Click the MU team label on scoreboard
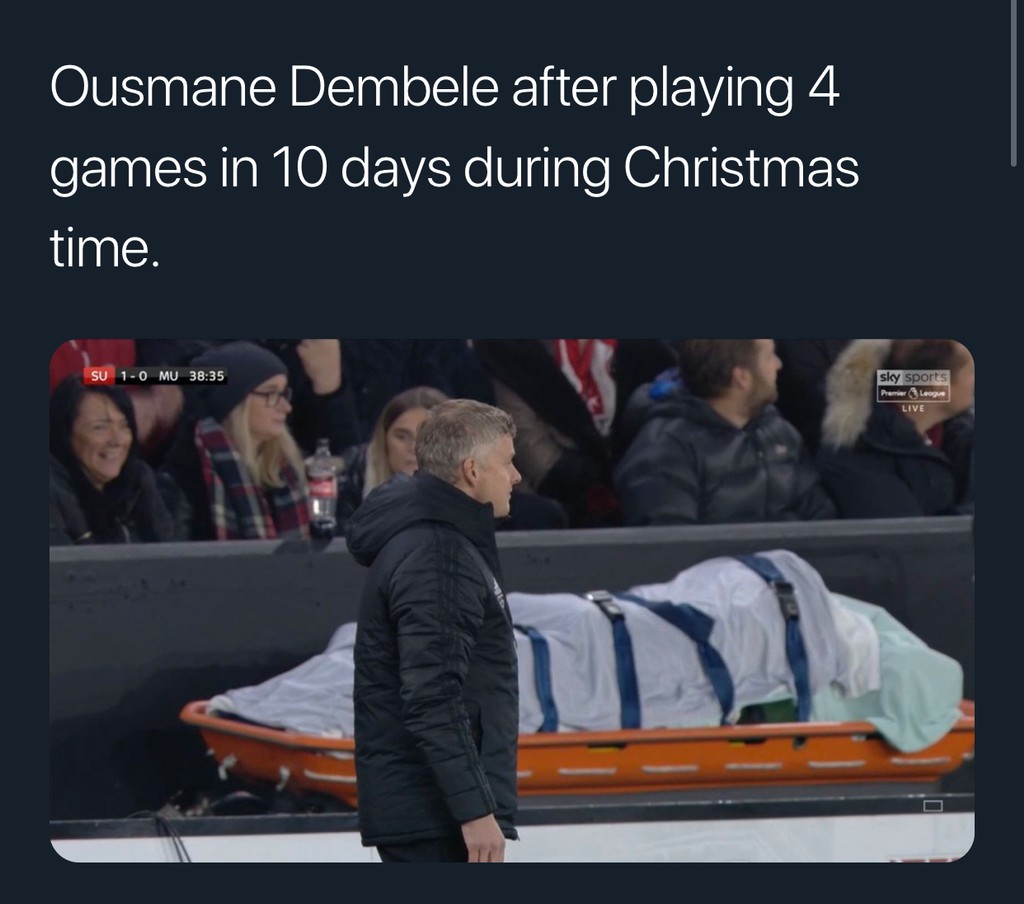1024x904 pixels. (168, 376)
